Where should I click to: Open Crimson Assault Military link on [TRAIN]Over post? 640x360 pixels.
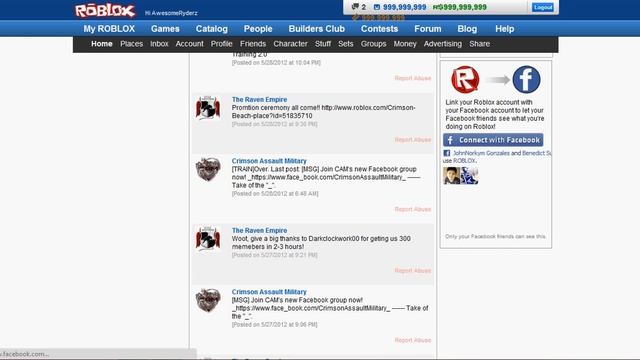(269, 161)
